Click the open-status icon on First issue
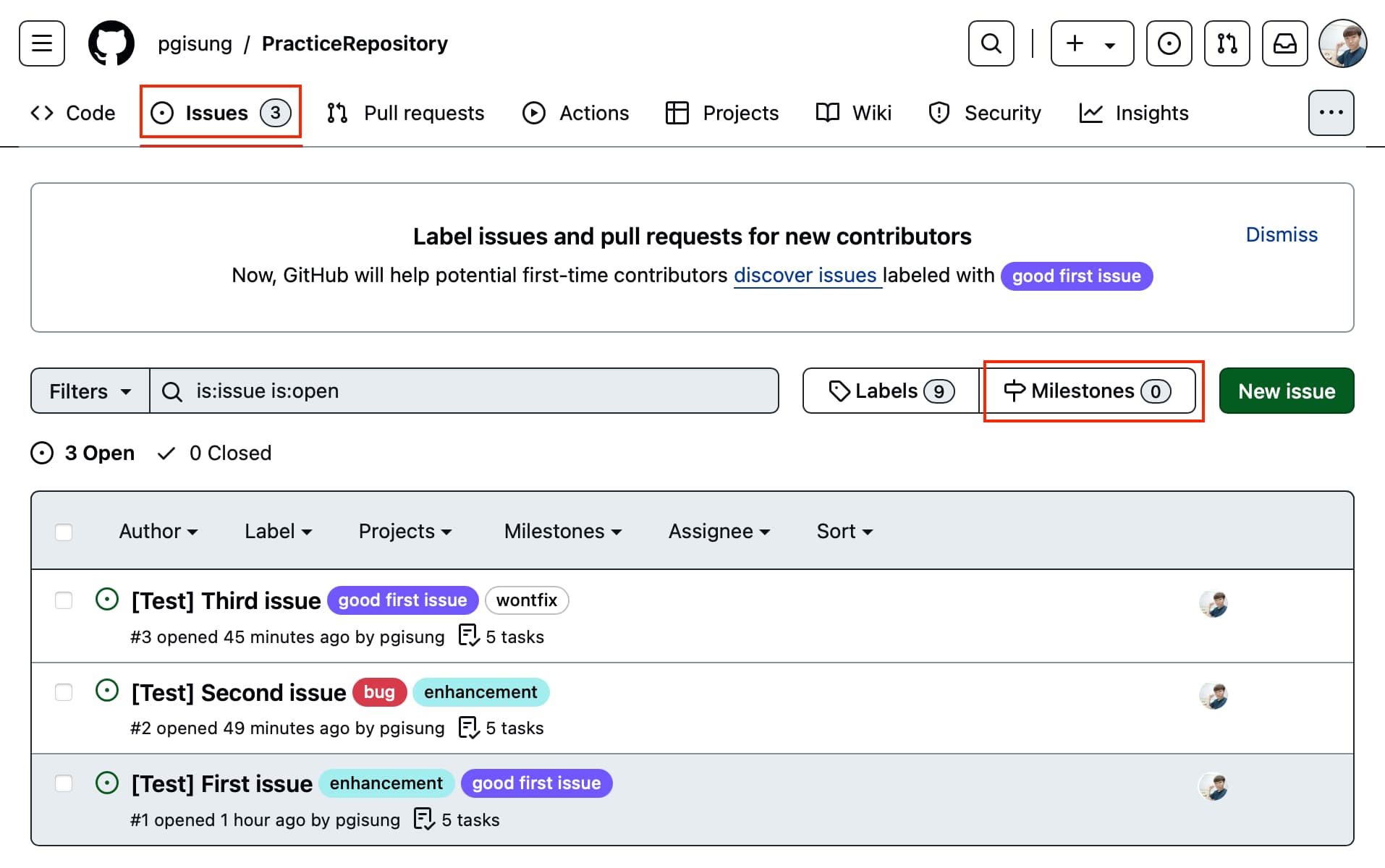Image resolution: width=1385 pixels, height=868 pixels. (107, 783)
